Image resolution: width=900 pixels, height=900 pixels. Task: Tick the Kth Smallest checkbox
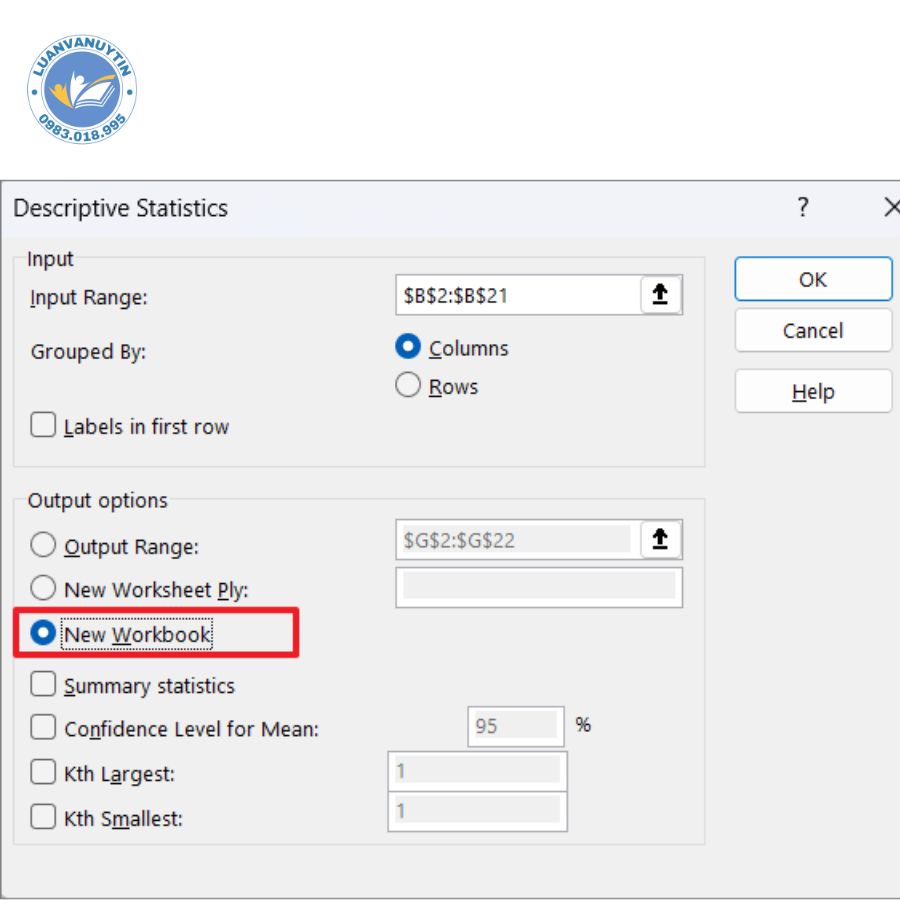[43, 818]
